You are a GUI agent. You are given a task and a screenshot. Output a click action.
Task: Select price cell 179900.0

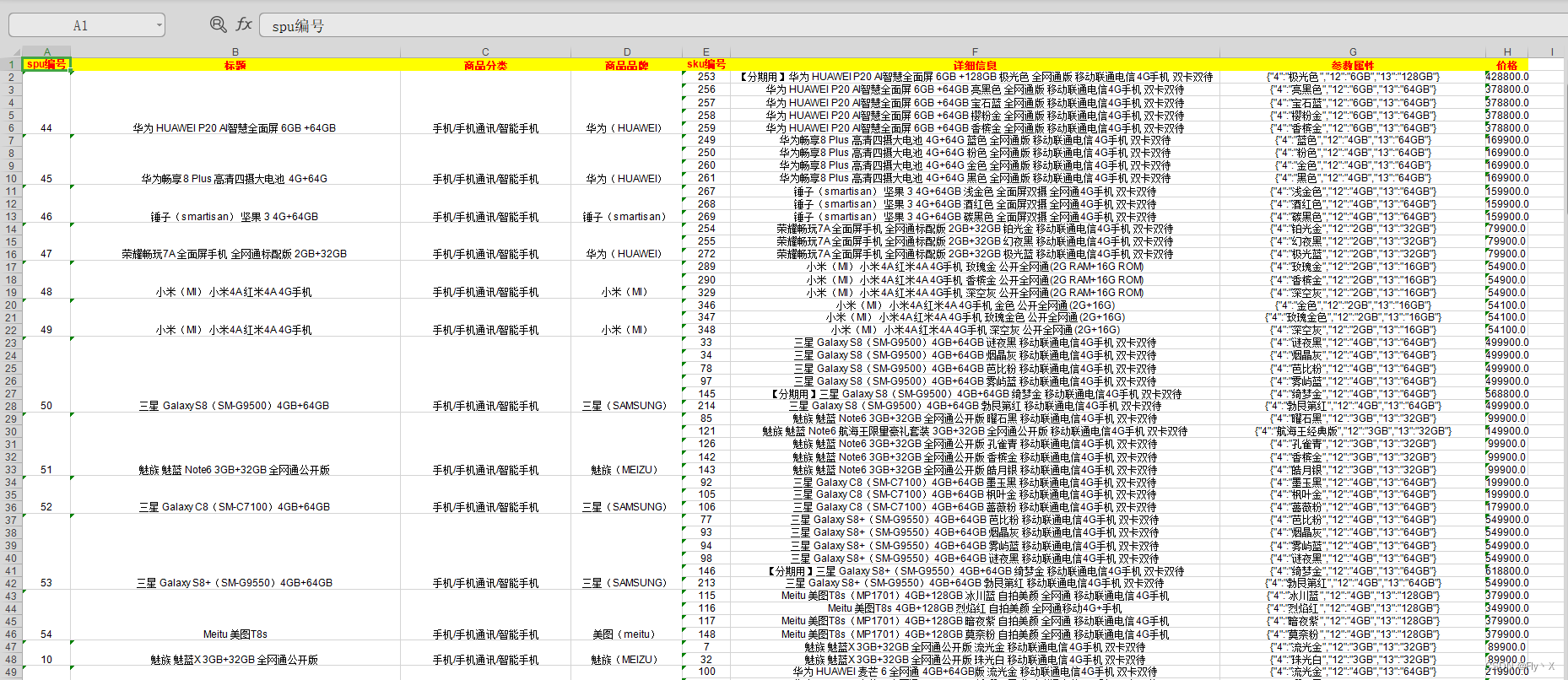(1507, 507)
